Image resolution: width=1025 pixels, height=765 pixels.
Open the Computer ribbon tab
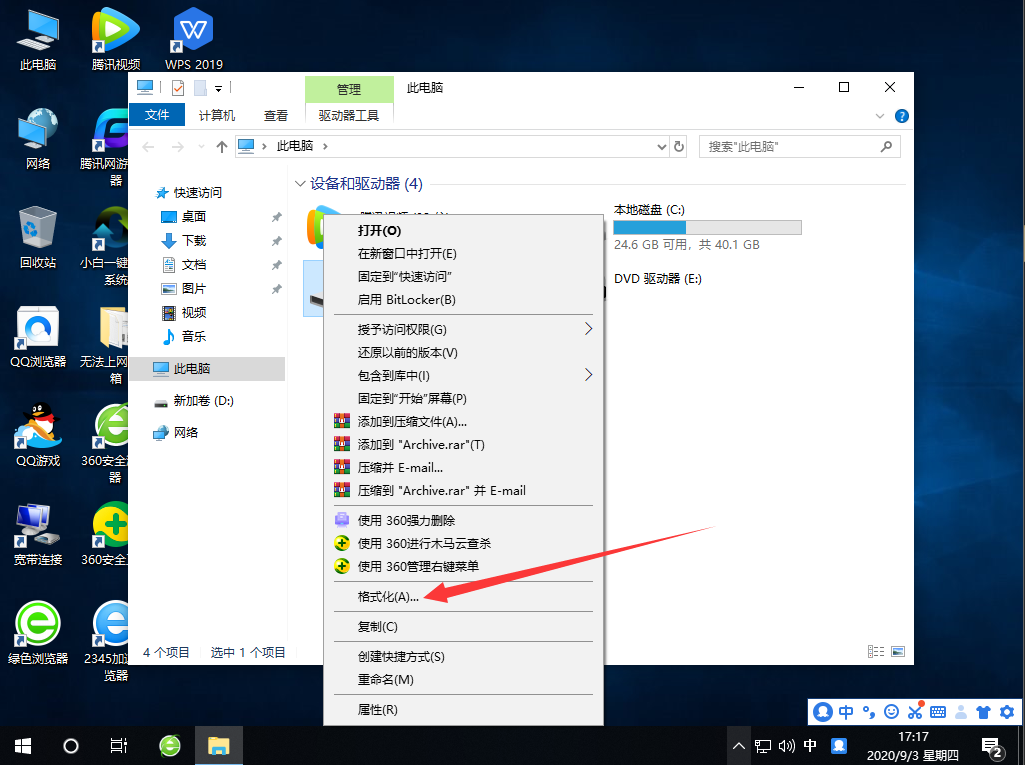(x=217, y=115)
